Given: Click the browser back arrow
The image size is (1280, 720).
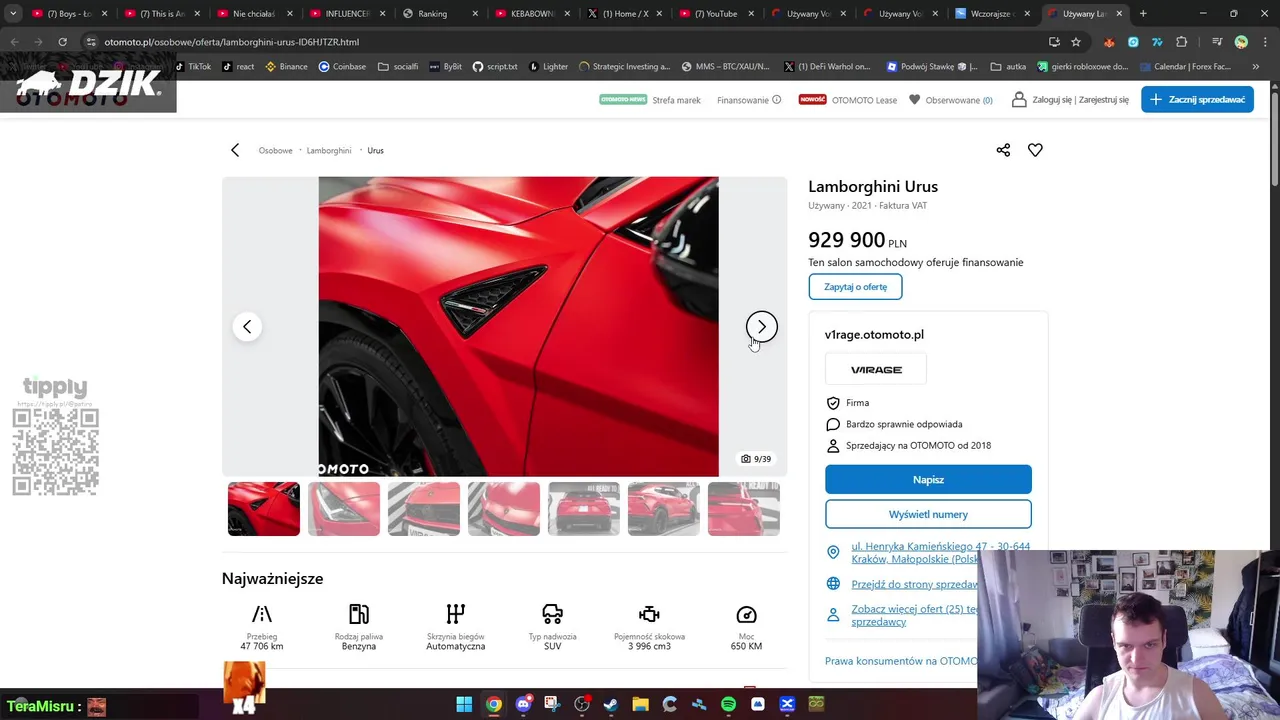Looking at the screenshot, I should pyautogui.click(x=14, y=42).
